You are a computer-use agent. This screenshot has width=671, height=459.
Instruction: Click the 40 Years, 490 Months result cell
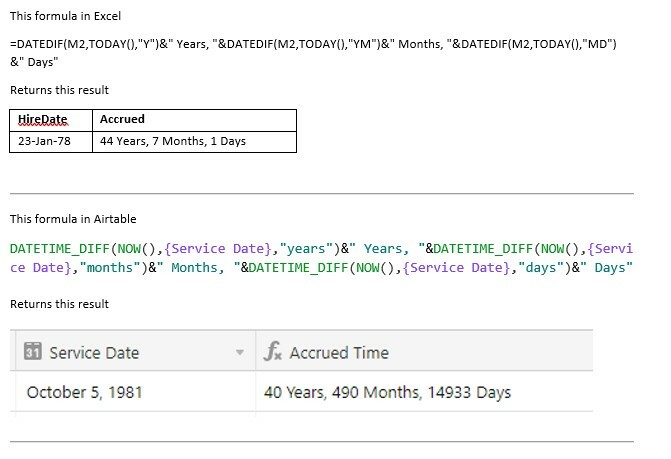pyautogui.click(x=424, y=392)
